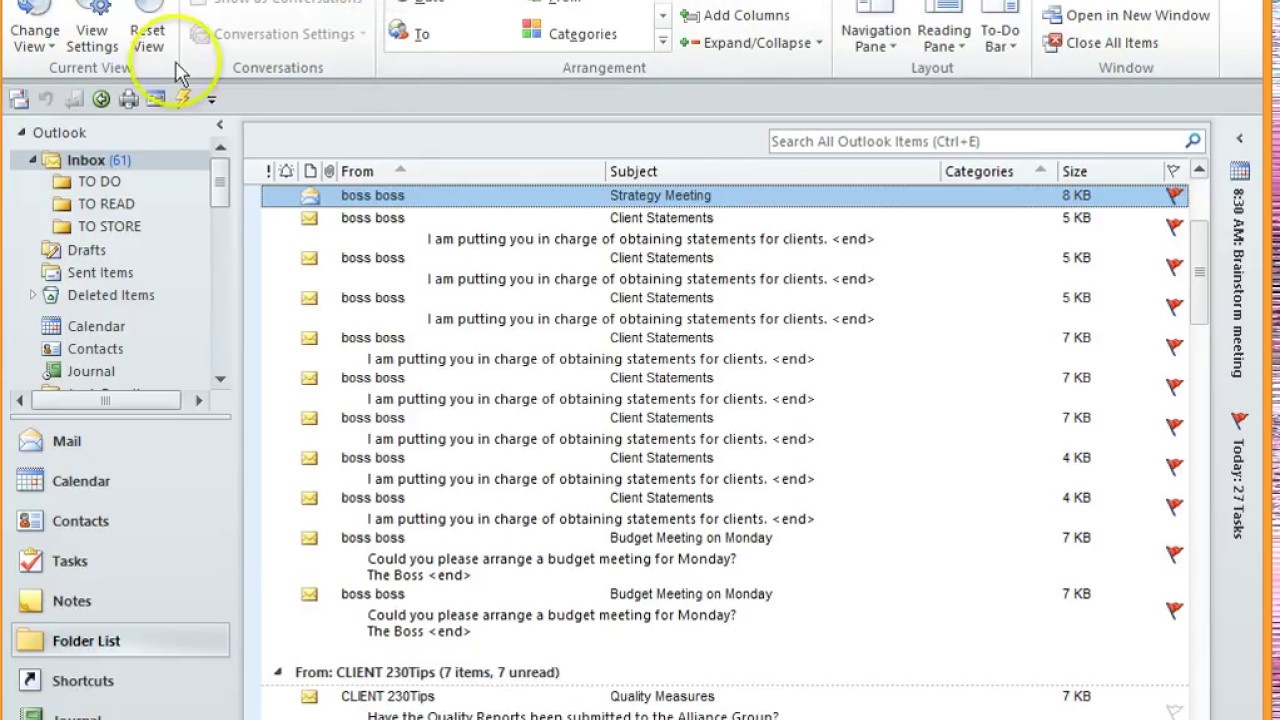Image resolution: width=1280 pixels, height=720 pixels.
Task: Open the Tasks navigation section
Action: coord(120,561)
